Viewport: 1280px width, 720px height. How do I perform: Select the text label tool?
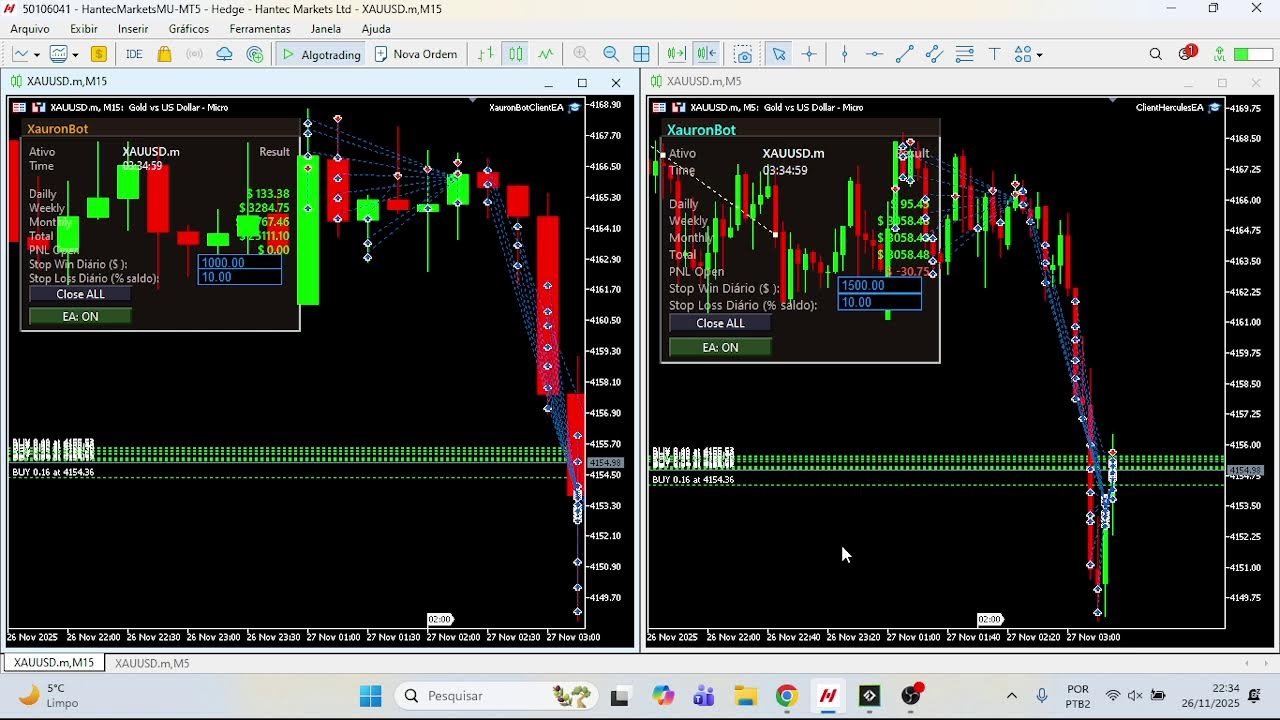pyautogui.click(x=995, y=54)
